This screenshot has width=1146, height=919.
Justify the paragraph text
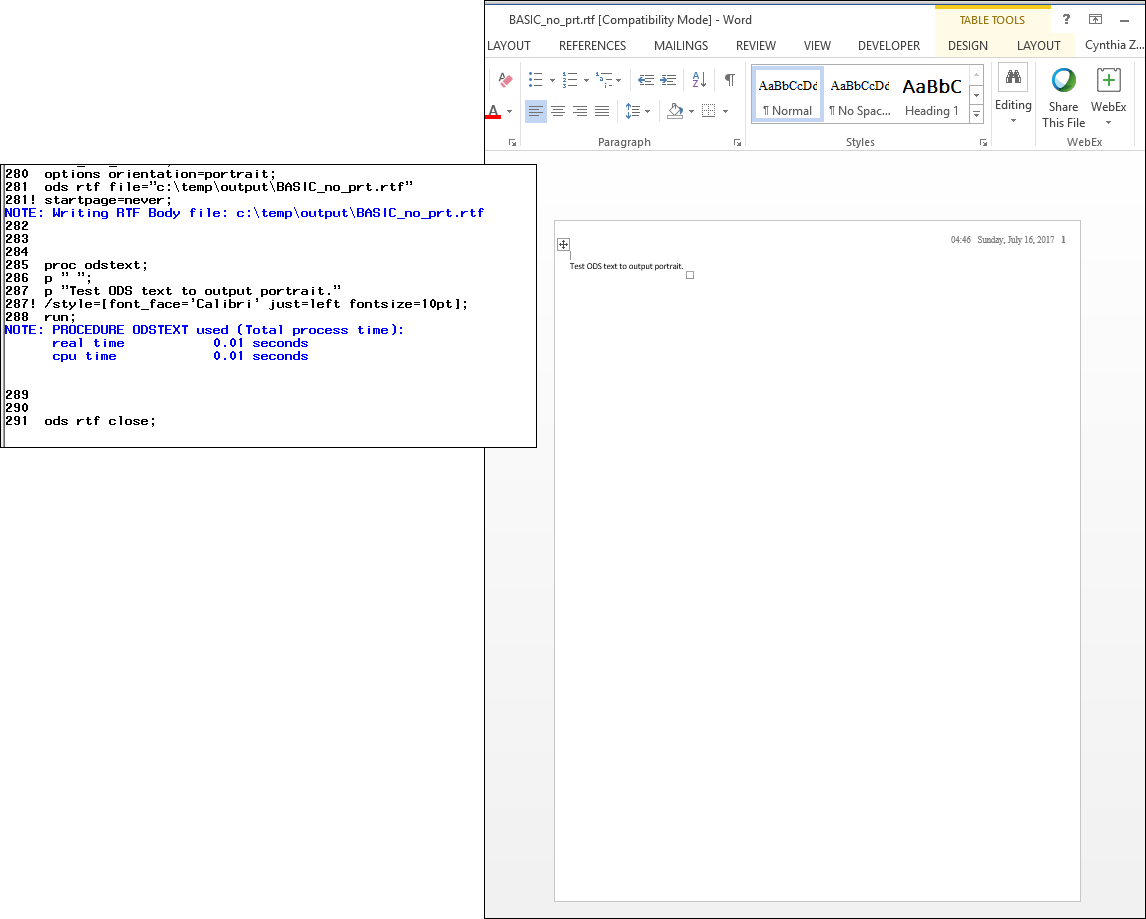[602, 111]
